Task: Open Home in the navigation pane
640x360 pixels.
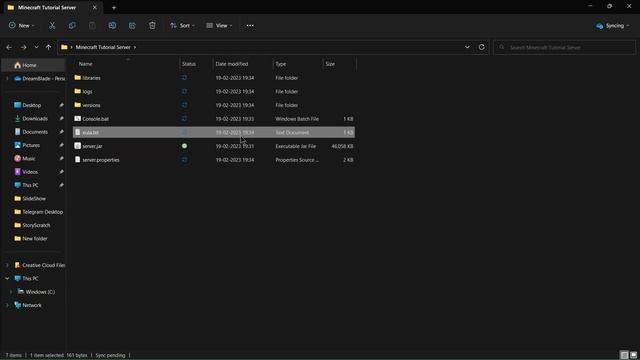Action: click(x=33, y=65)
